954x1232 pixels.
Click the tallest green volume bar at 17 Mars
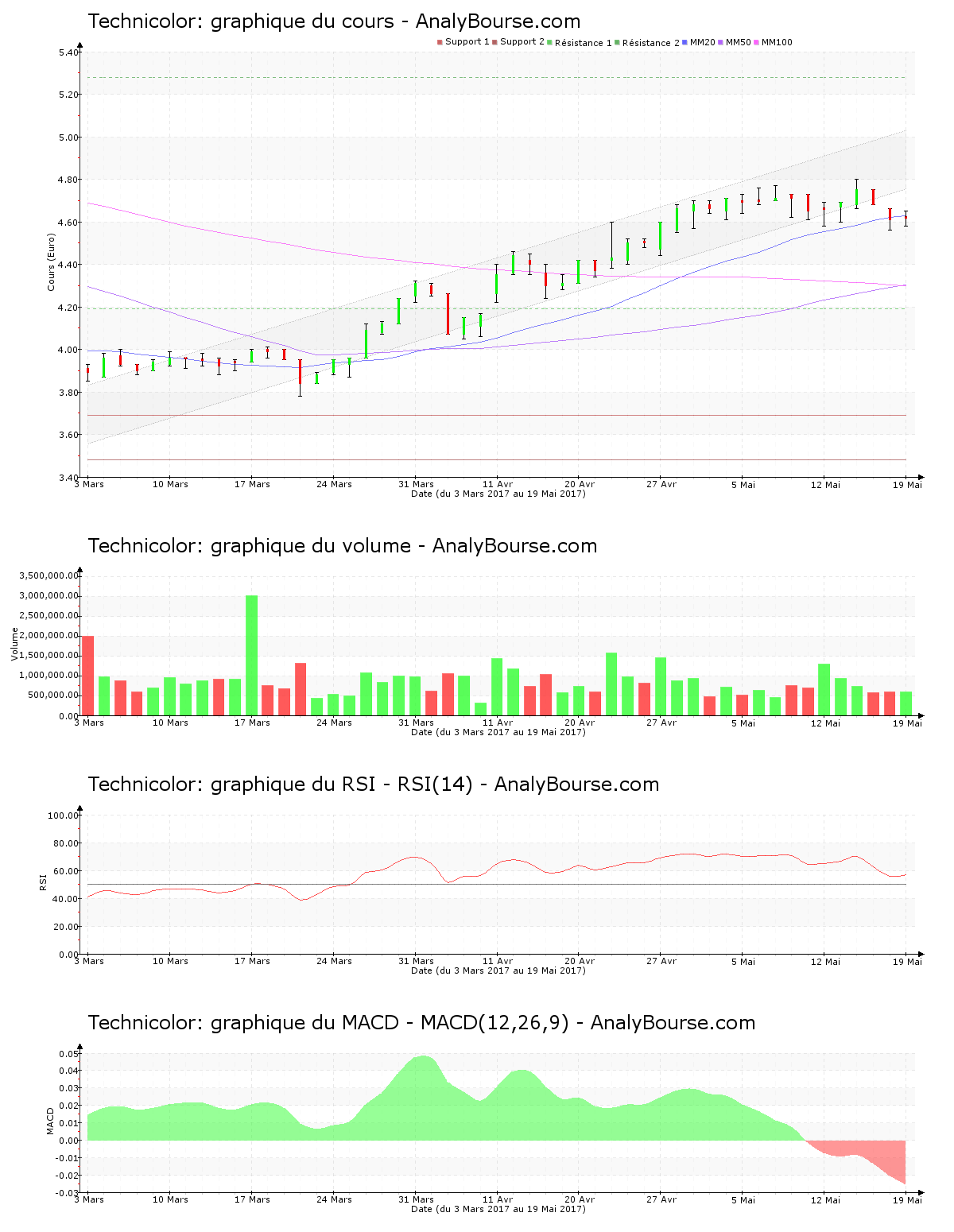[251, 656]
